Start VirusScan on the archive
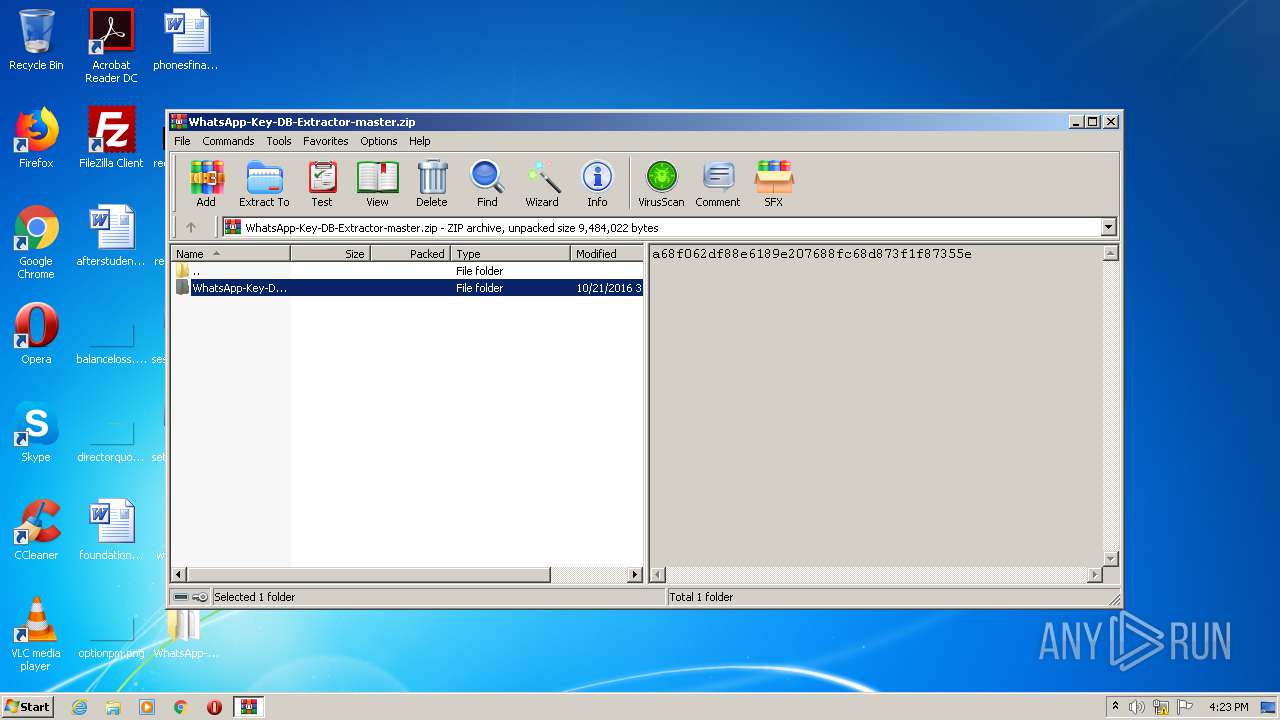1280x720 pixels. pyautogui.click(x=661, y=184)
